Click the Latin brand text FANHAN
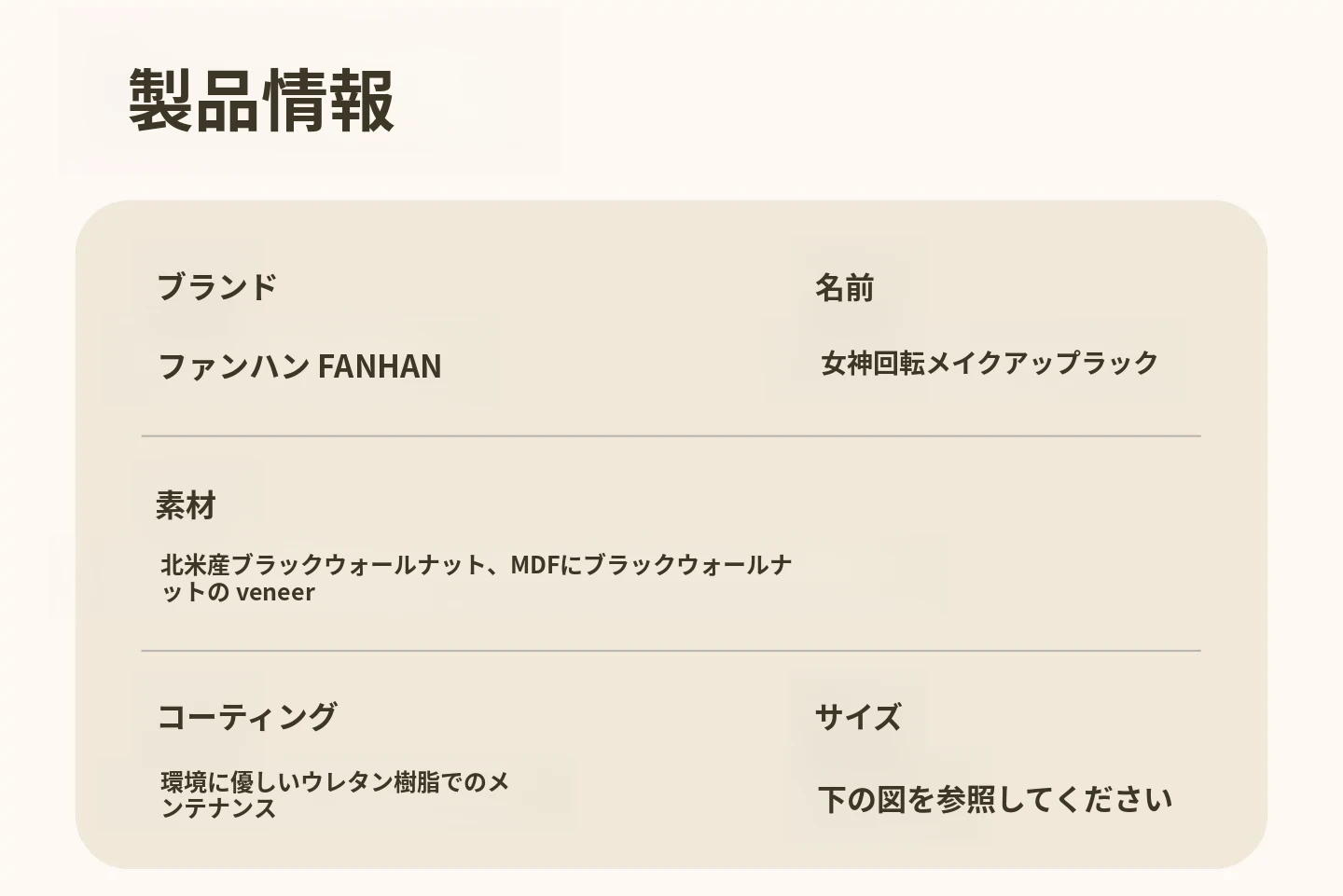 click(380, 366)
